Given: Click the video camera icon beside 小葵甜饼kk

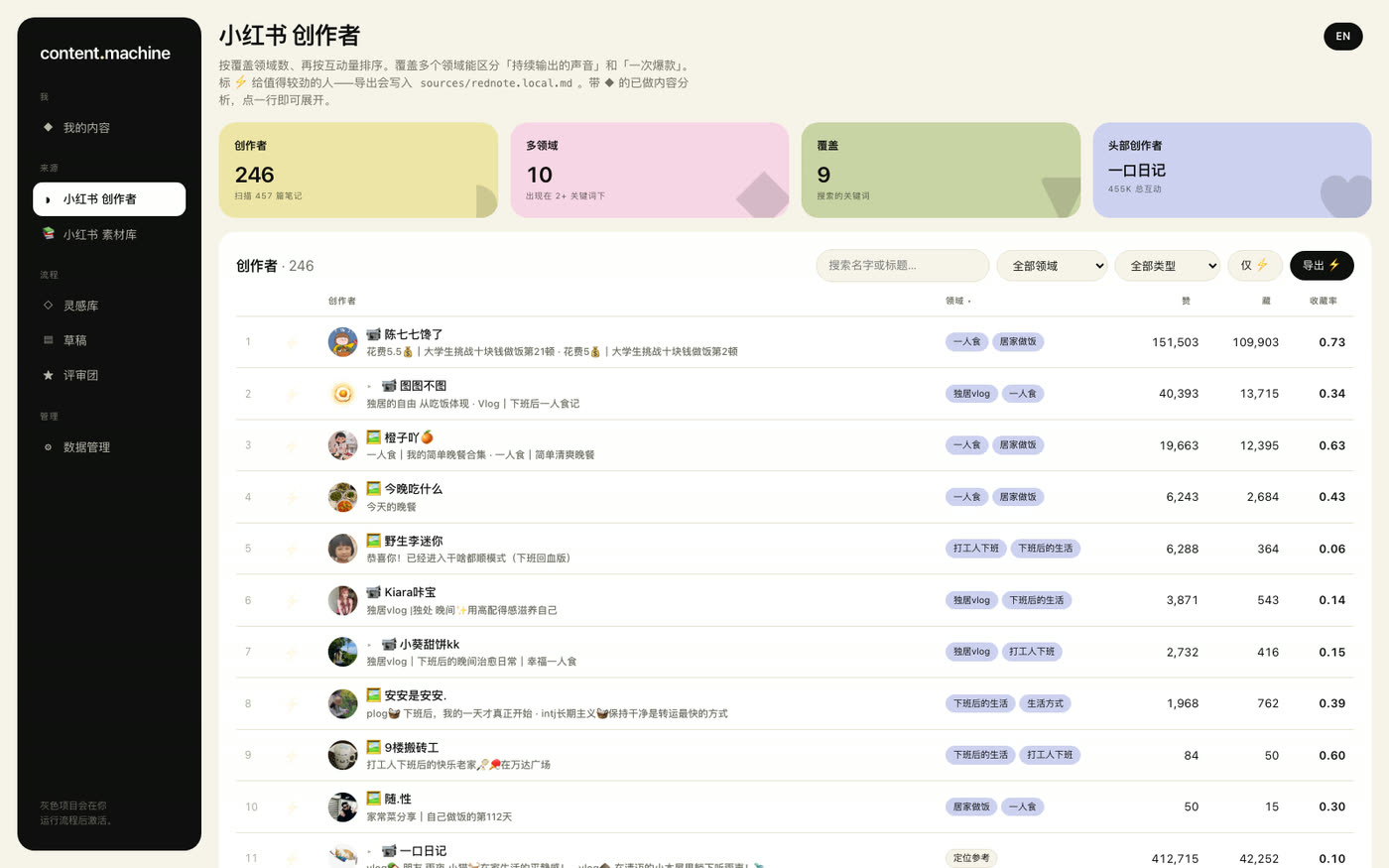Looking at the screenshot, I should tap(390, 644).
